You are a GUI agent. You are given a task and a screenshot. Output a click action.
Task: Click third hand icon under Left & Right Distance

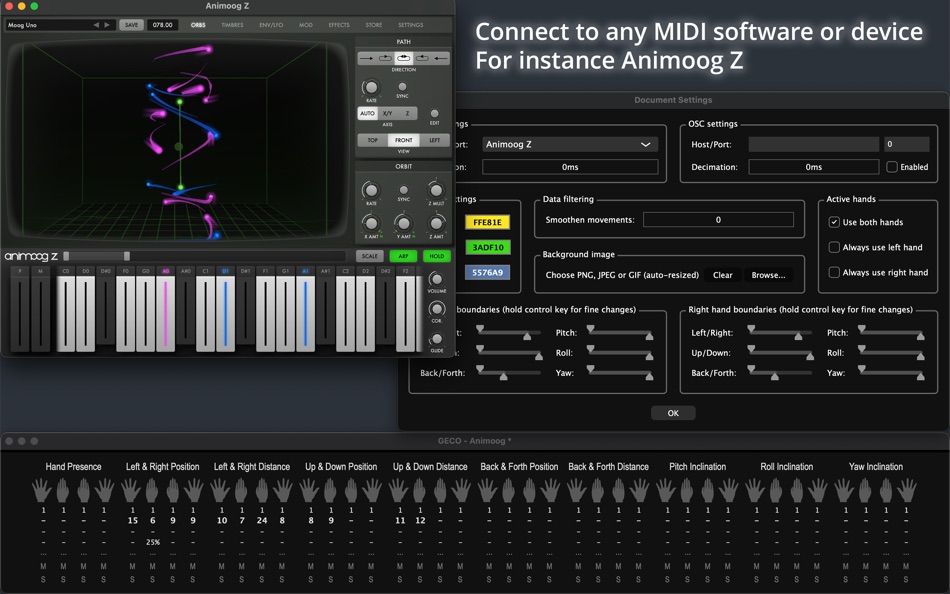pyautogui.click(x=262, y=490)
